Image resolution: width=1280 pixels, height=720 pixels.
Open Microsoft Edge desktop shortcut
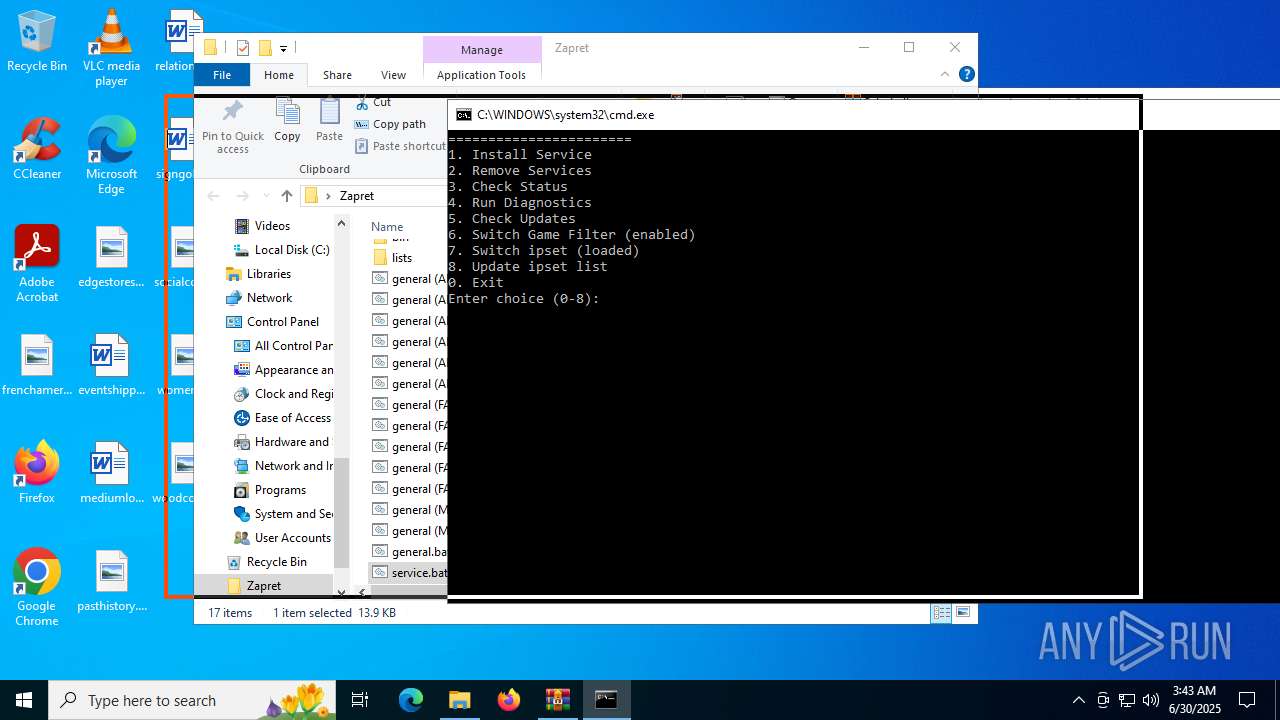[111, 155]
